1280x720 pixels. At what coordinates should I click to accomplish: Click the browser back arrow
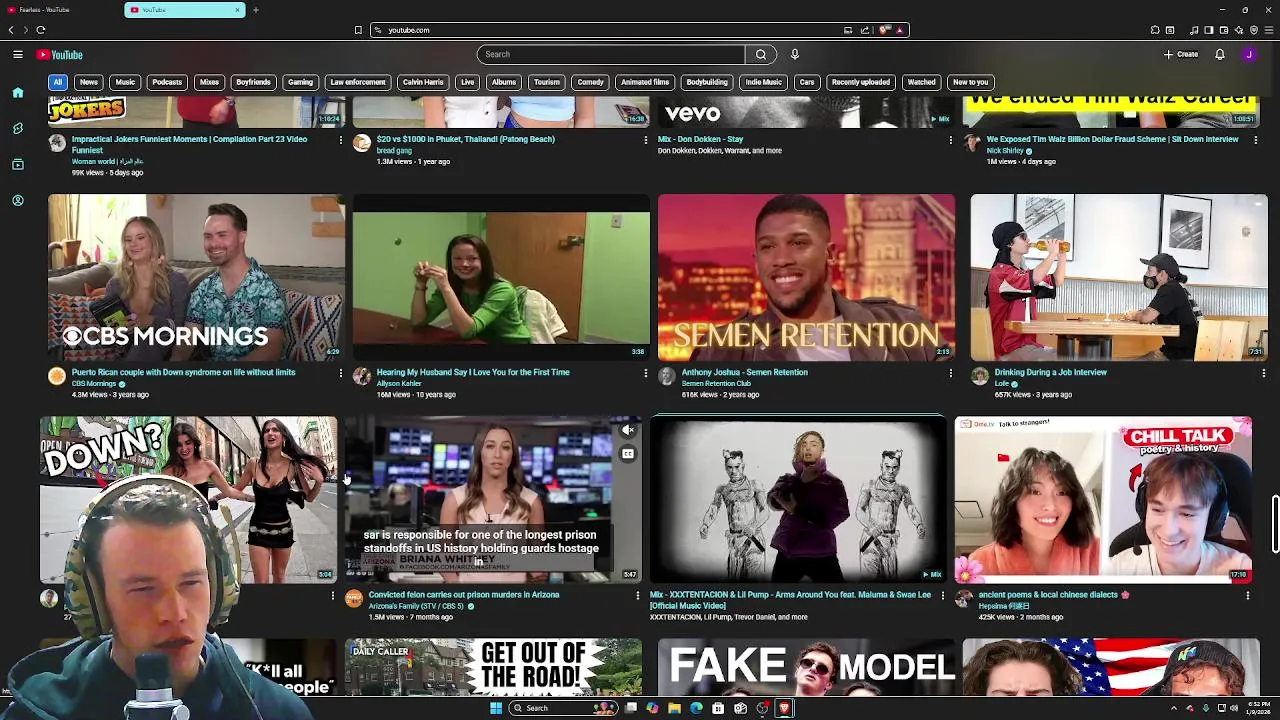pos(11,30)
